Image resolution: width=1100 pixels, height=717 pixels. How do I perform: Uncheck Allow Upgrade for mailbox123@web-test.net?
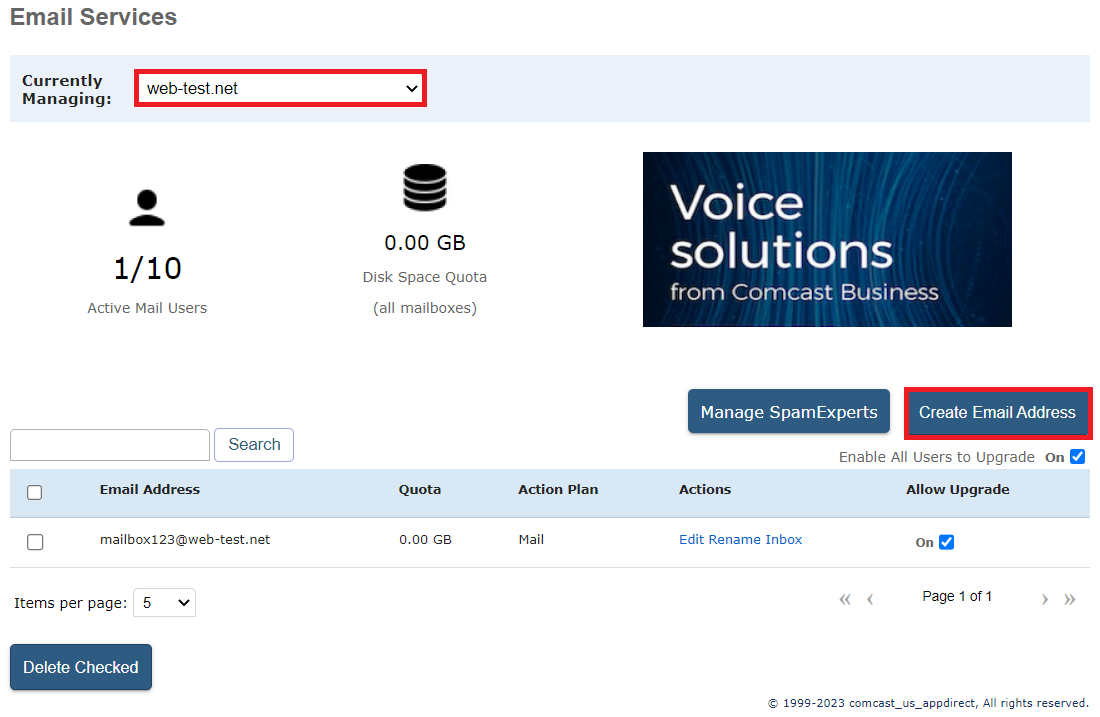click(948, 541)
